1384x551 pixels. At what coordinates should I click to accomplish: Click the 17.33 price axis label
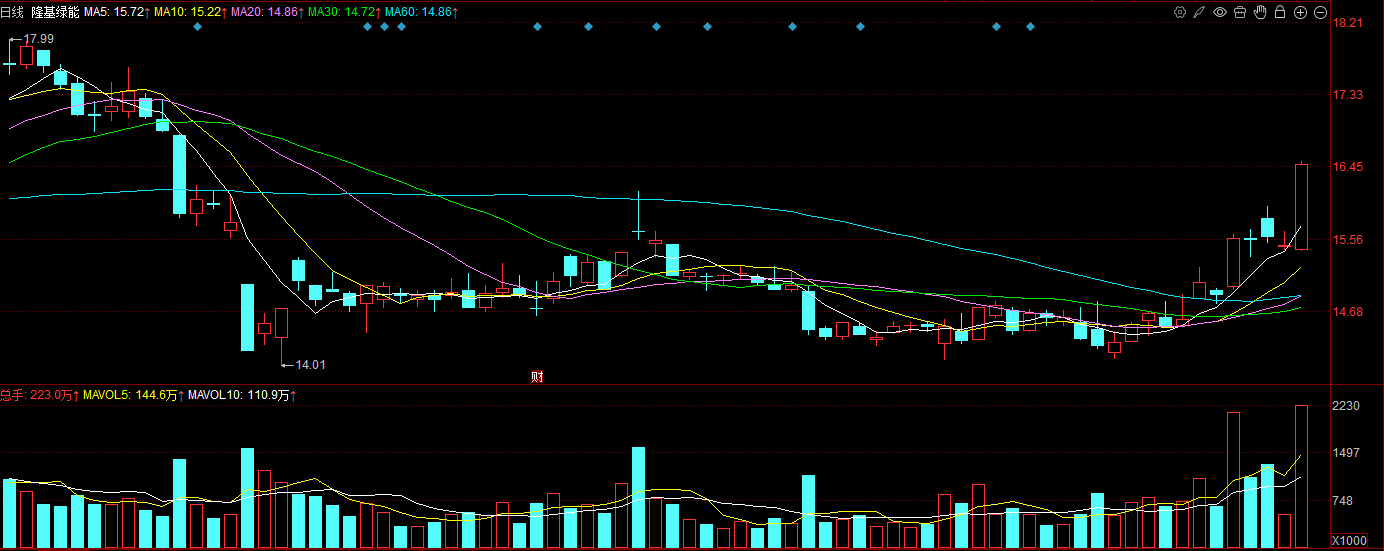pyautogui.click(x=1348, y=95)
